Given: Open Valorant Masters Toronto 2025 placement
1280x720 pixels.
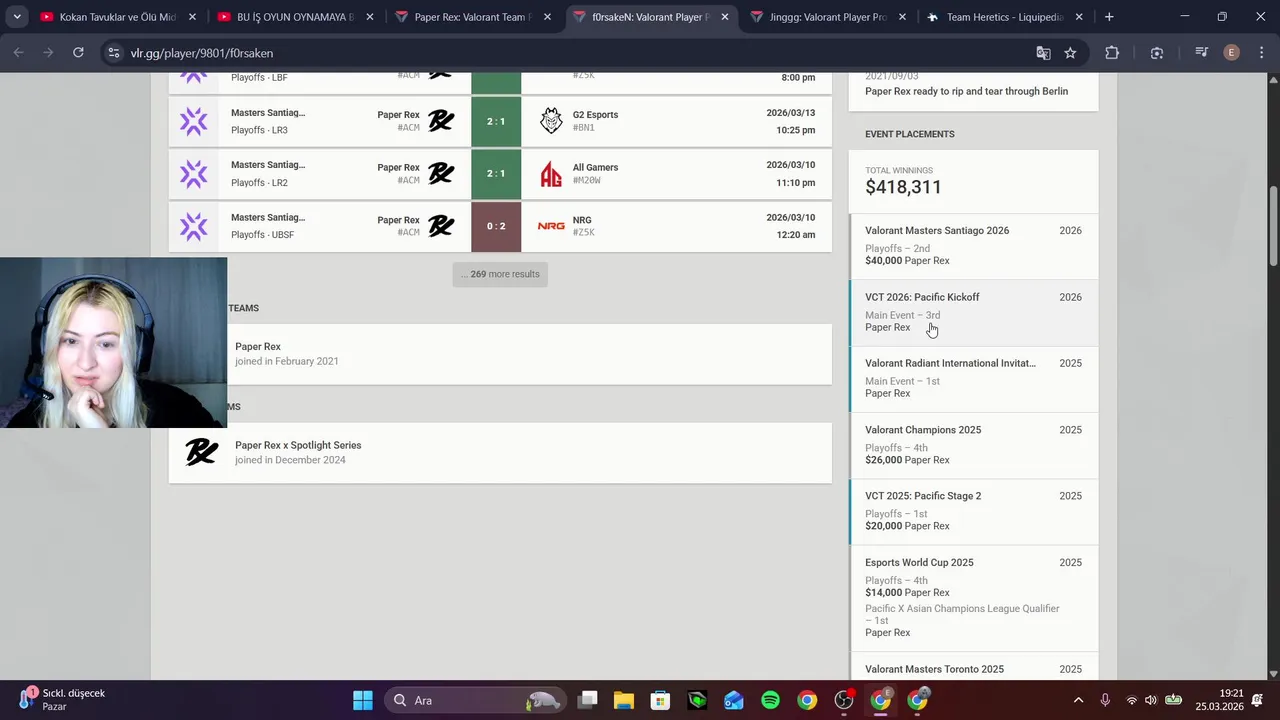Looking at the screenshot, I should click(973, 667).
